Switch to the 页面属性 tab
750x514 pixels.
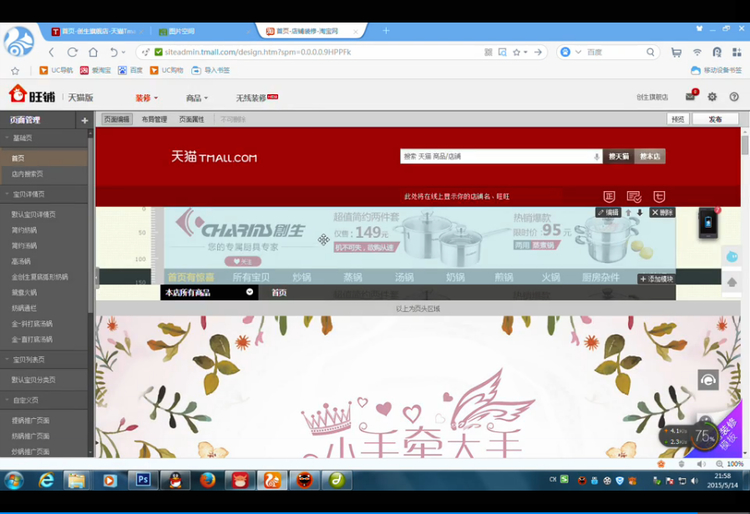[x=191, y=119]
